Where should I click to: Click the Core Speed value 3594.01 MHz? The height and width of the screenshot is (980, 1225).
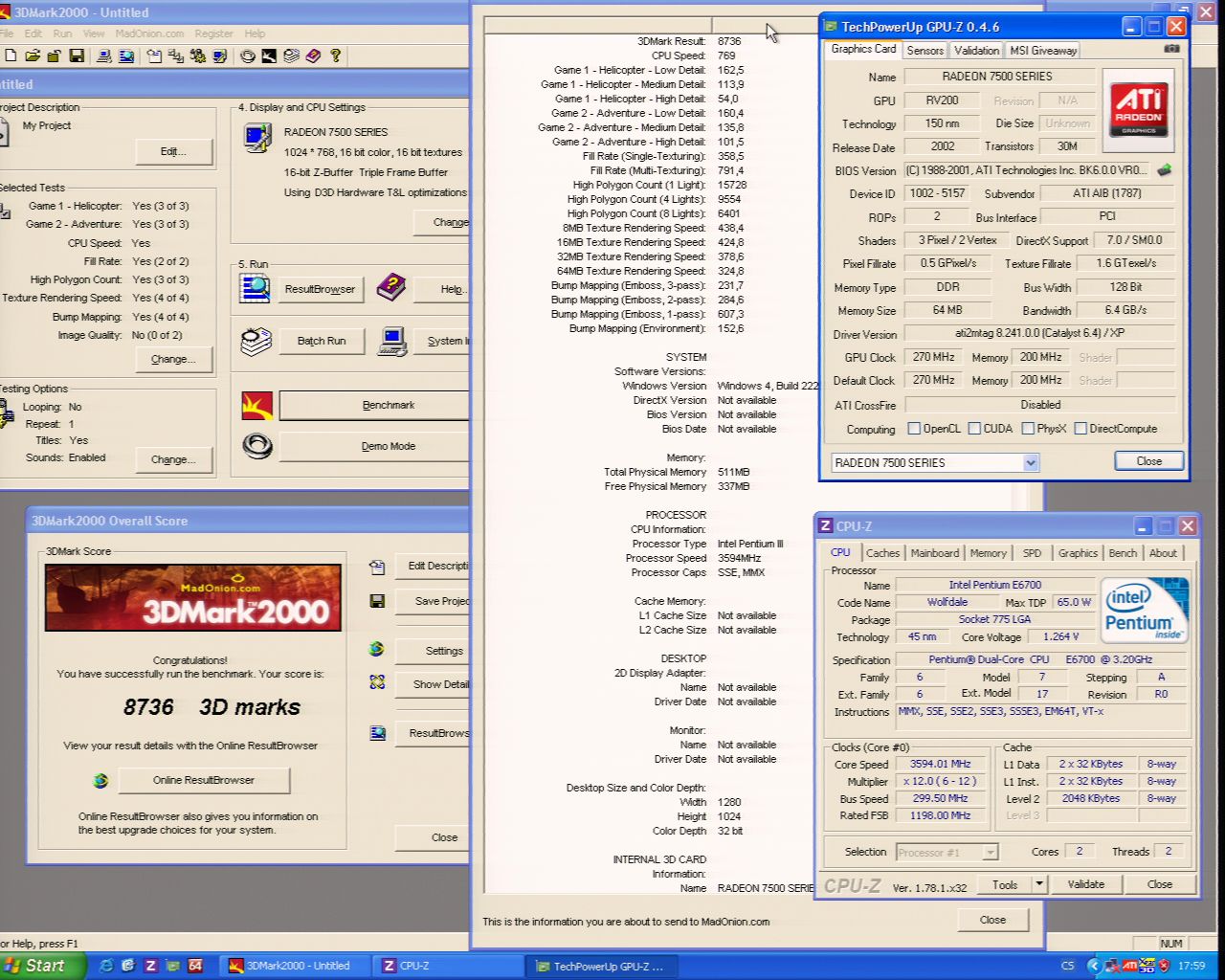click(x=940, y=764)
